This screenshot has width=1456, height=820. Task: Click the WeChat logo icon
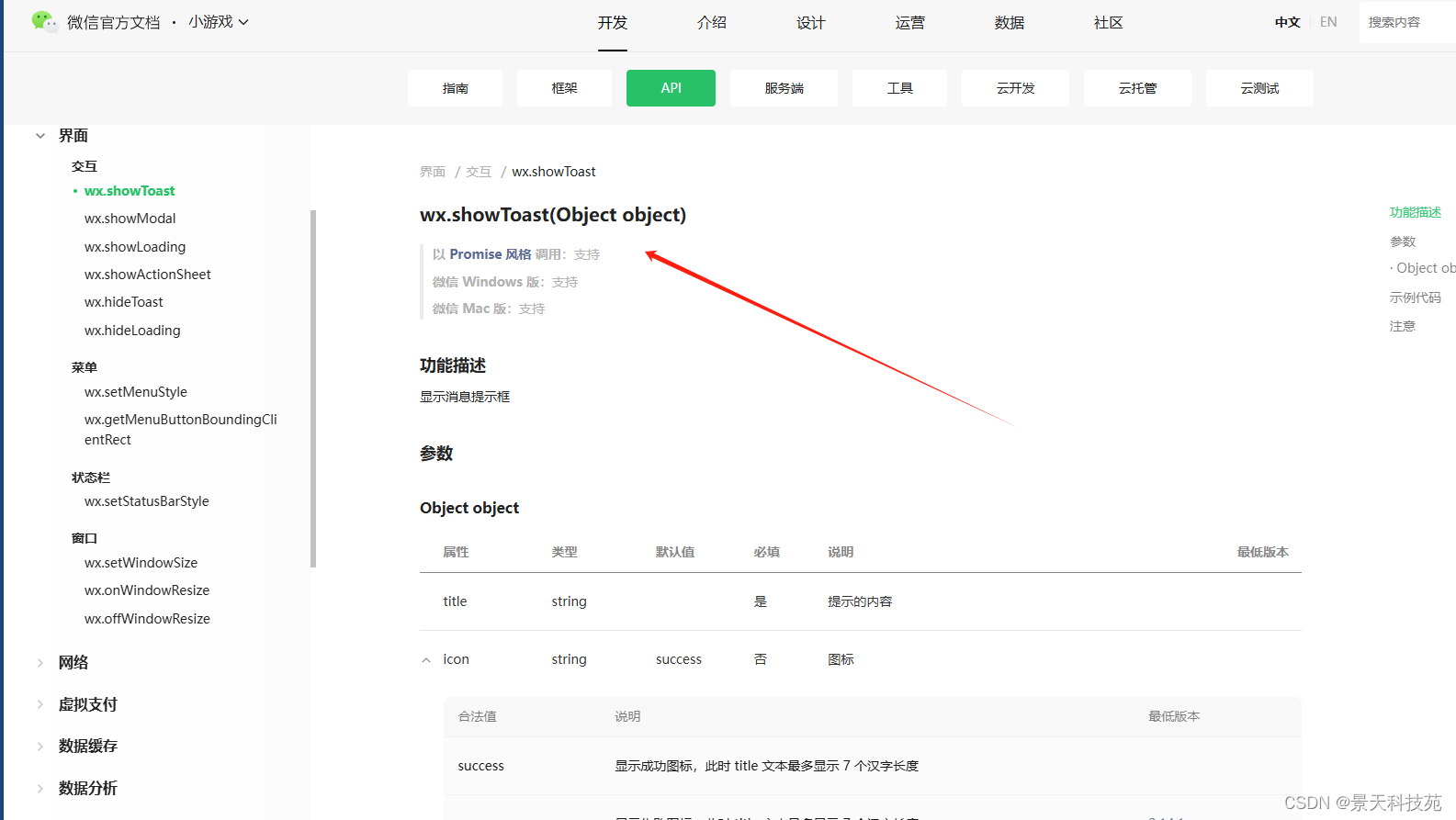(x=43, y=21)
